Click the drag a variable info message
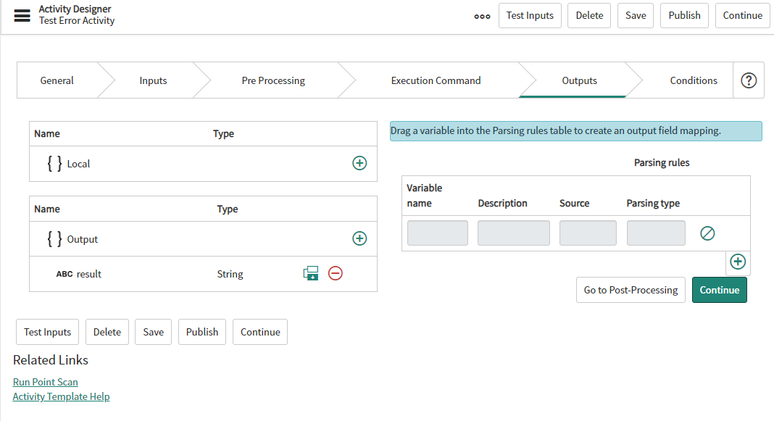The width and height of the screenshot is (774, 421). pos(576,131)
